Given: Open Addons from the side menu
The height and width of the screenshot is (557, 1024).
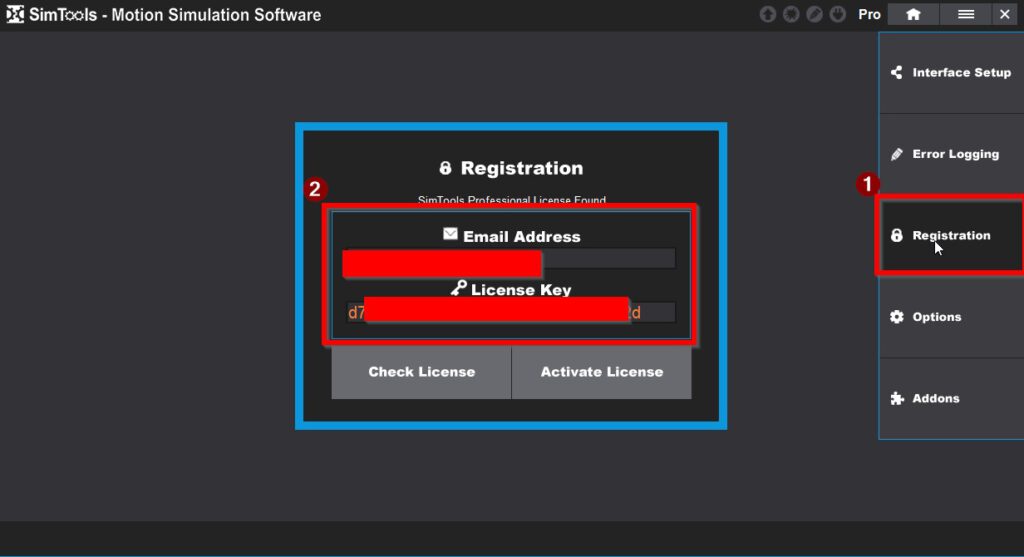Looking at the screenshot, I should pos(951,398).
